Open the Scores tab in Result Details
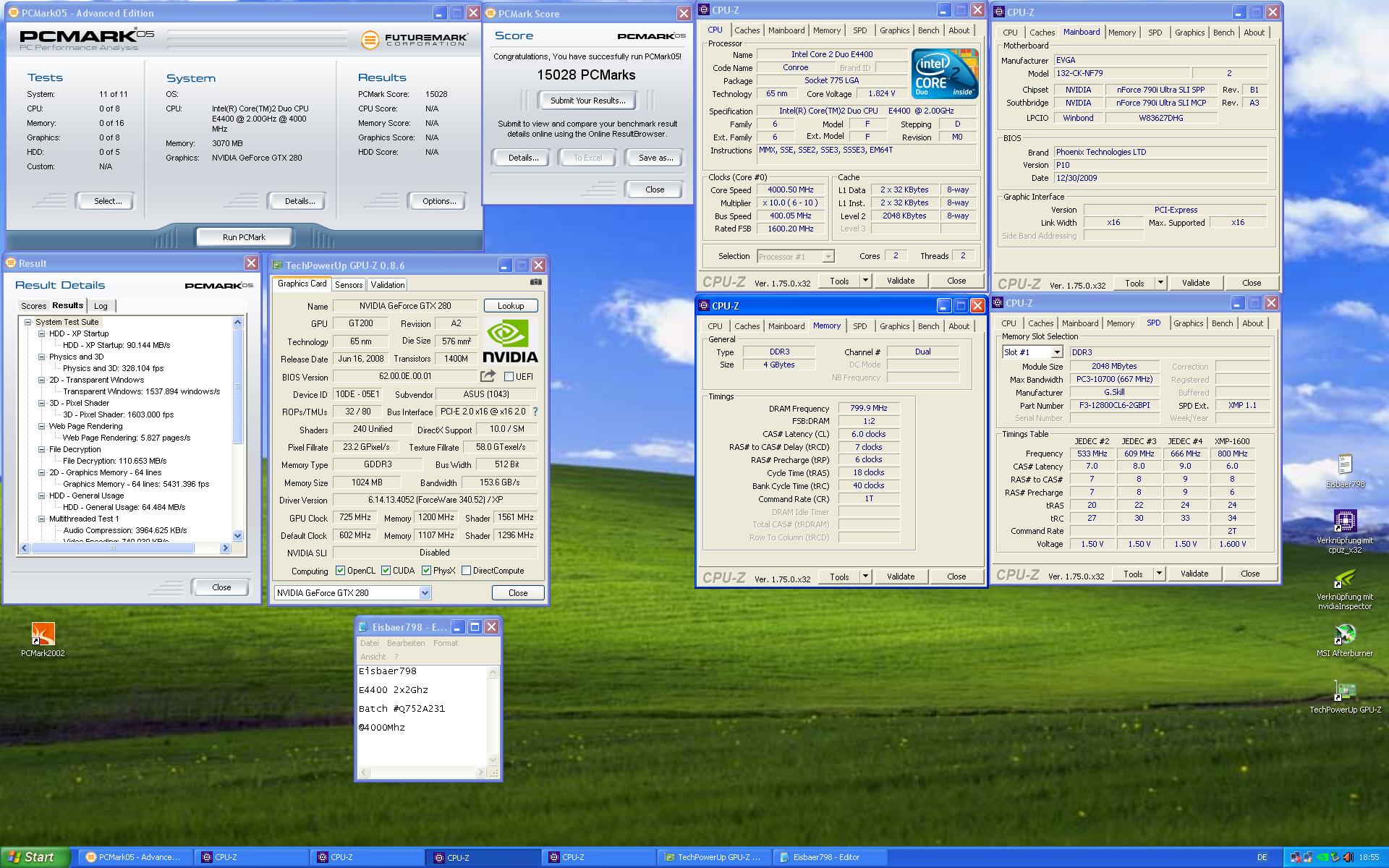The width and height of the screenshot is (1389, 868). point(33,306)
